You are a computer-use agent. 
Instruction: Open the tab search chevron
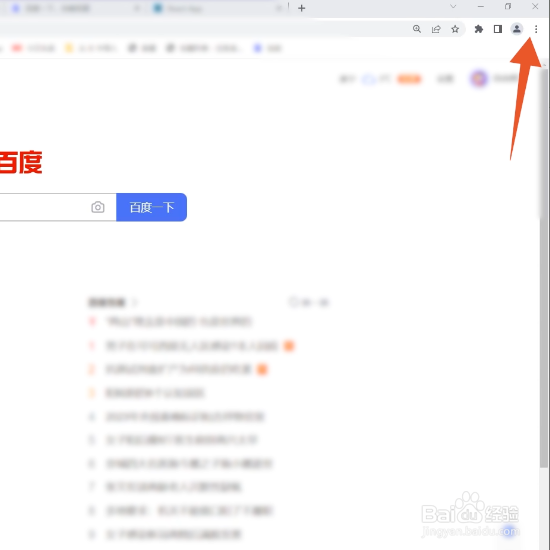point(453,6)
